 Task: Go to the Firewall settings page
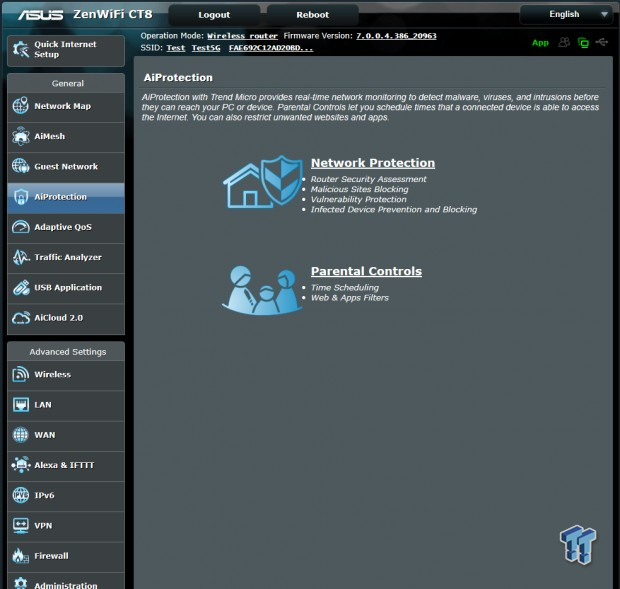click(x=66, y=556)
